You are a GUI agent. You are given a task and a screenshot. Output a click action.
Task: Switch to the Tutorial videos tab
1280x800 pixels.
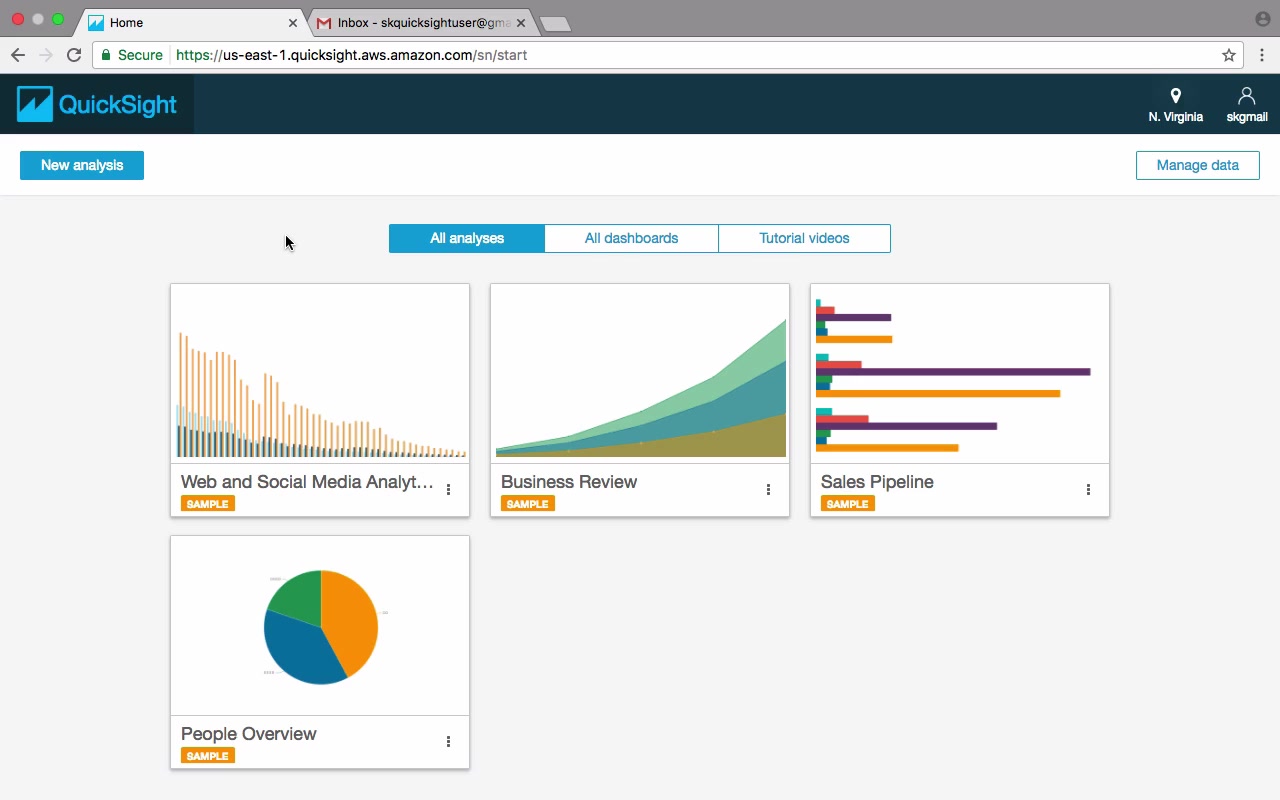coord(804,238)
